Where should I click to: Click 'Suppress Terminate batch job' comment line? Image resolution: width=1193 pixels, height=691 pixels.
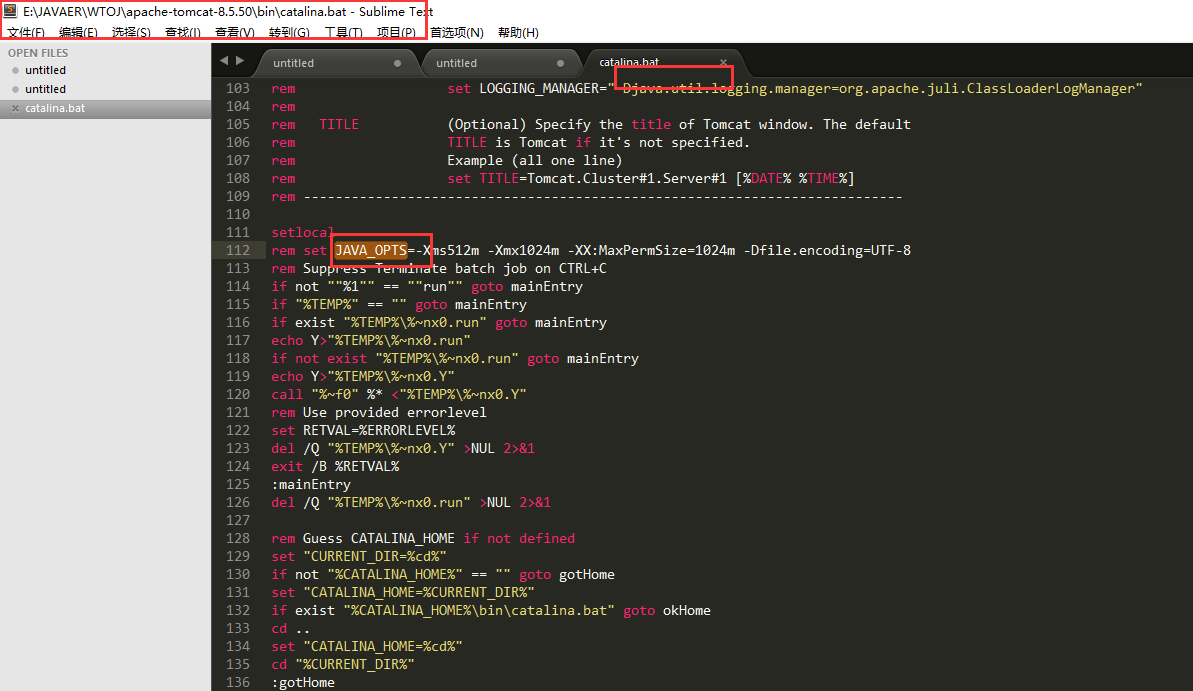(439, 269)
